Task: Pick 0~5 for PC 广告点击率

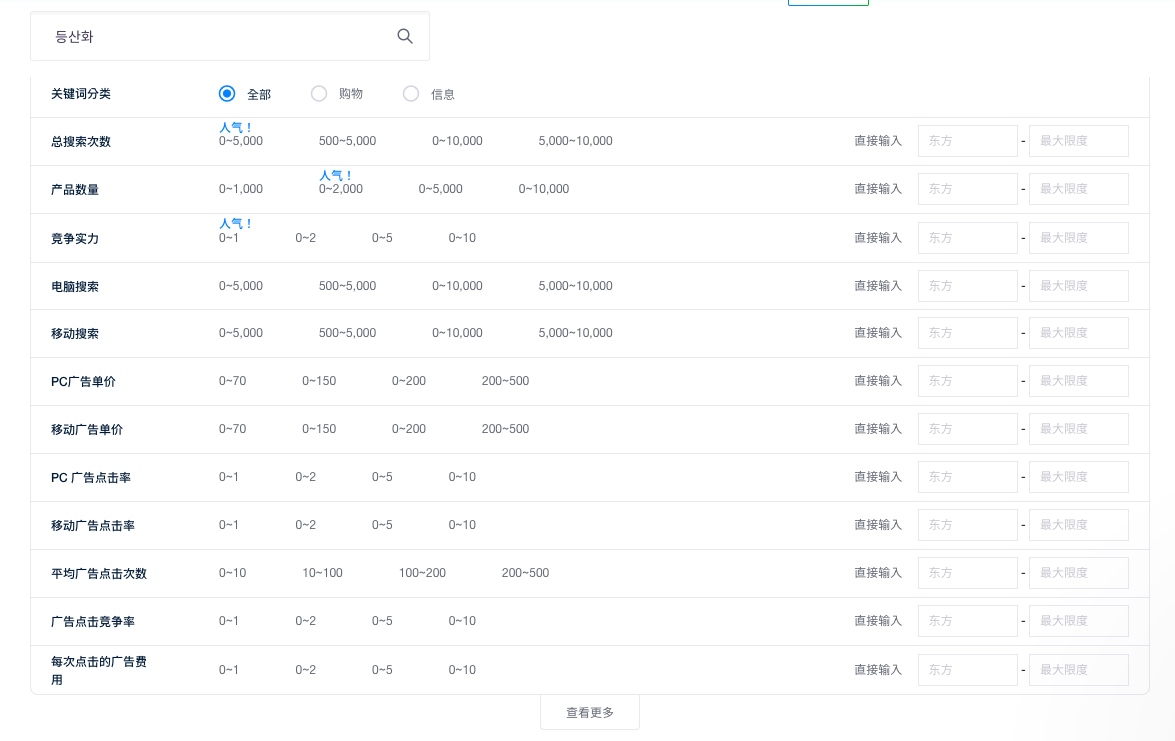Action: [x=382, y=477]
